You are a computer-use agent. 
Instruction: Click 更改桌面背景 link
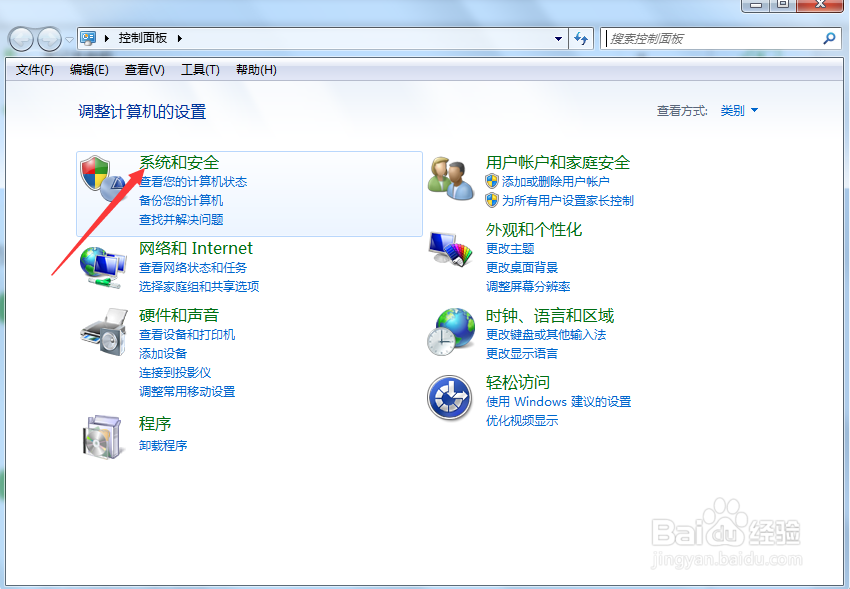click(522, 267)
